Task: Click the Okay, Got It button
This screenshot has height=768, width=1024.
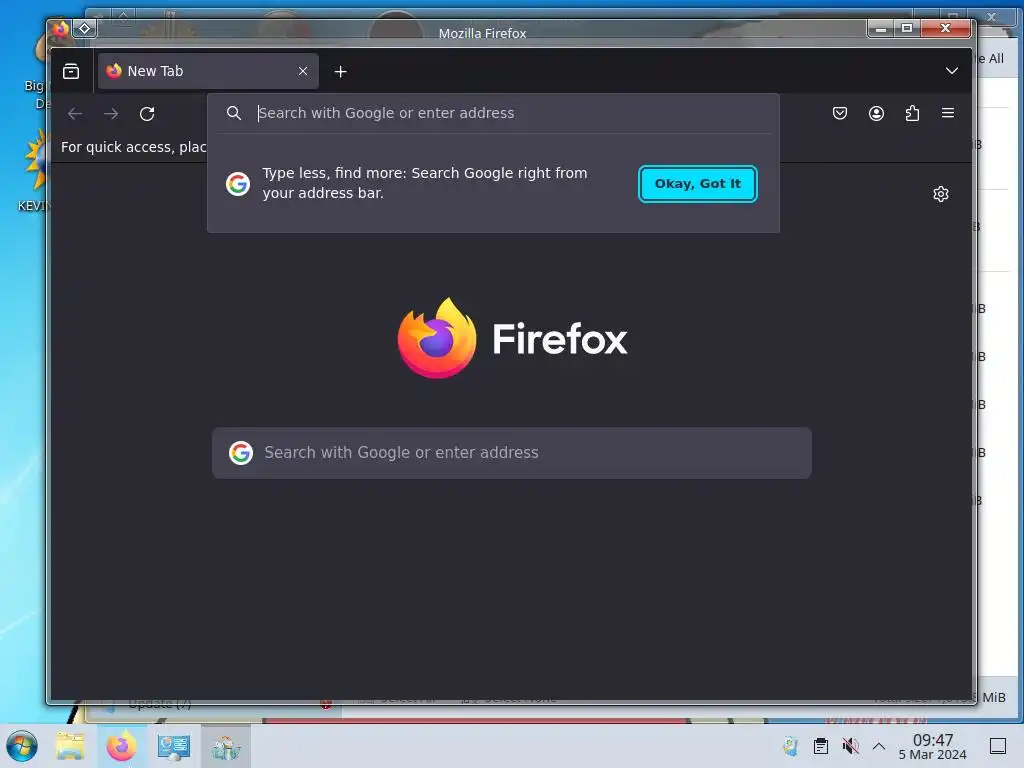Action: (x=697, y=184)
